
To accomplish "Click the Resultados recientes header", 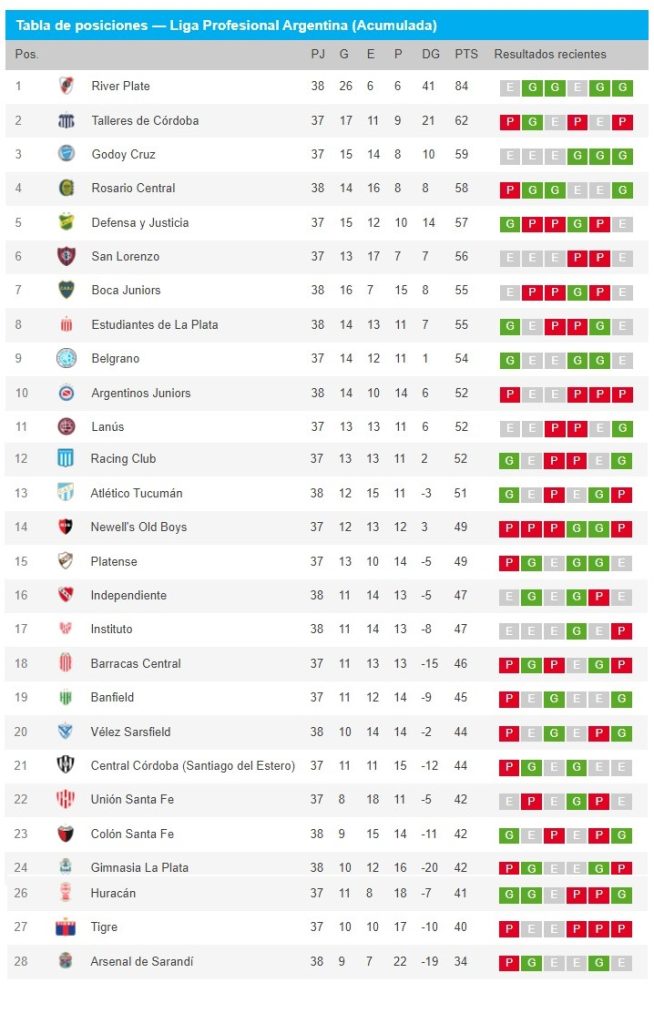I will pos(550,54).
